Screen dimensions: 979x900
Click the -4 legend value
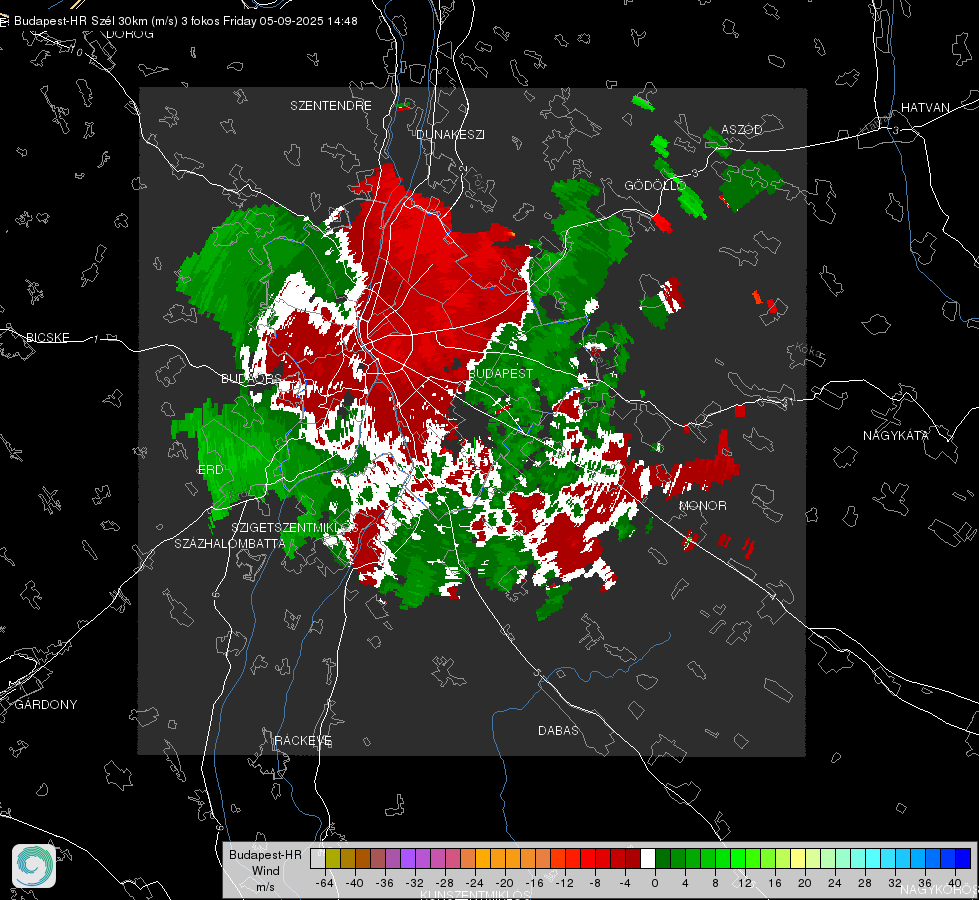[x=625, y=883]
